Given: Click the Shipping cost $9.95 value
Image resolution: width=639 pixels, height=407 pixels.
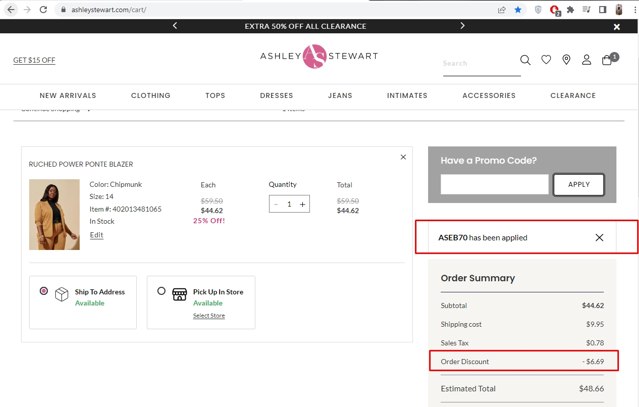Looking at the screenshot, I should click(x=595, y=324).
